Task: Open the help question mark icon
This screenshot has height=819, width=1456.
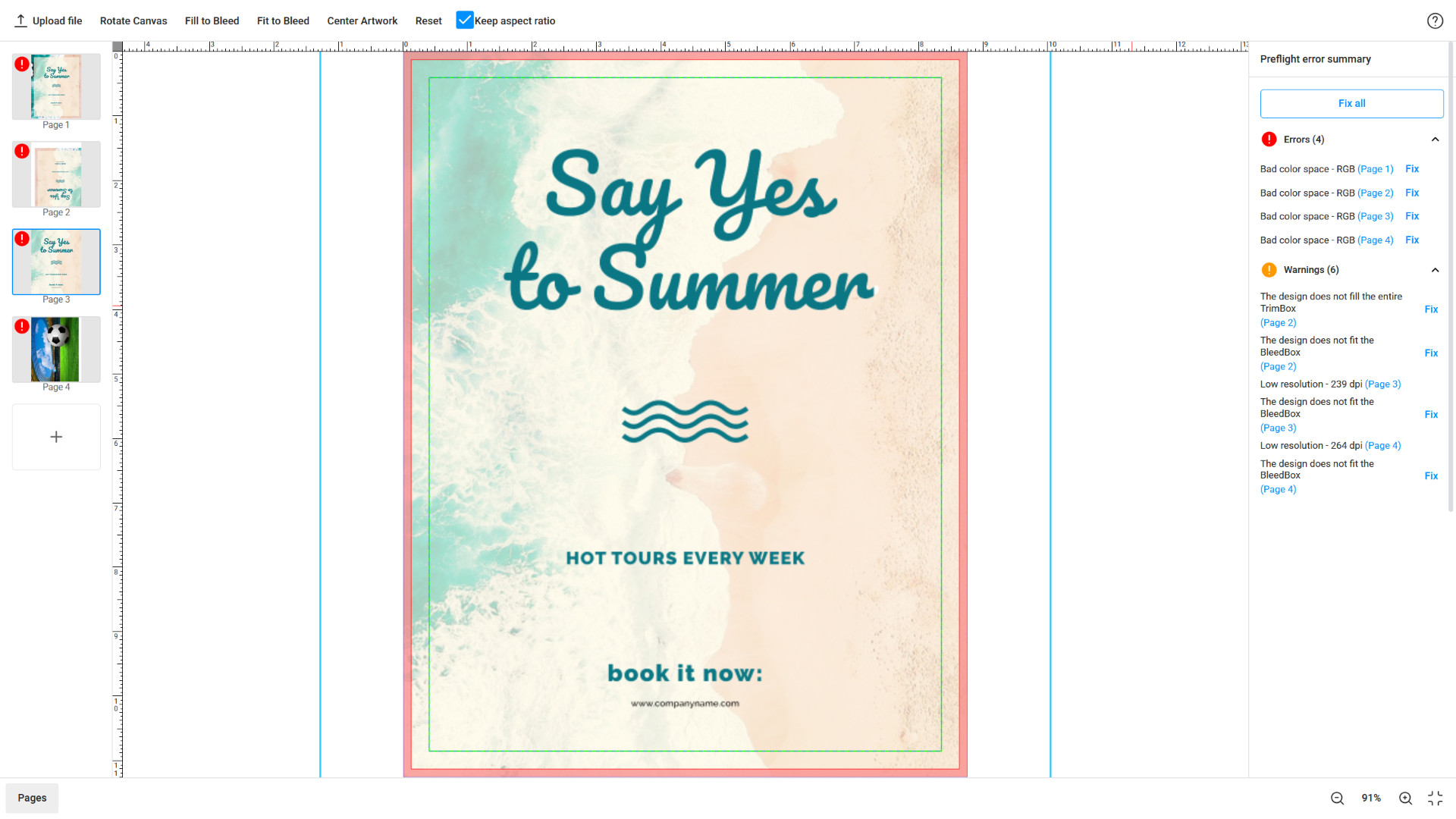Action: click(x=1435, y=20)
